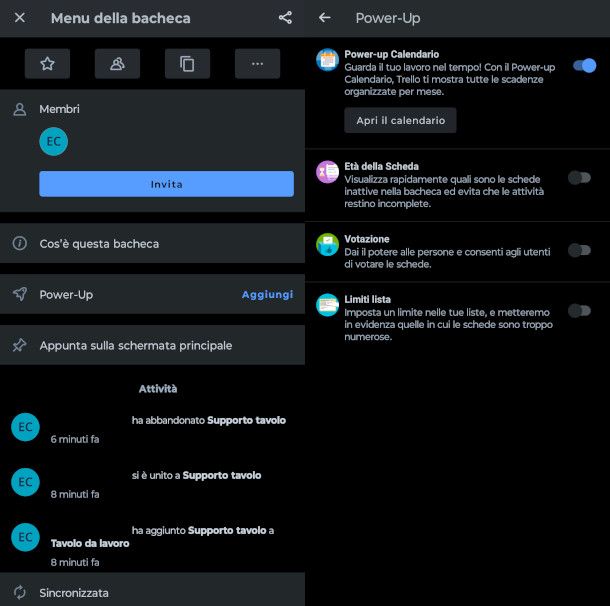This screenshot has width=610, height=606.
Task: Tap the Votazione power-up icon
Action: (x=328, y=245)
